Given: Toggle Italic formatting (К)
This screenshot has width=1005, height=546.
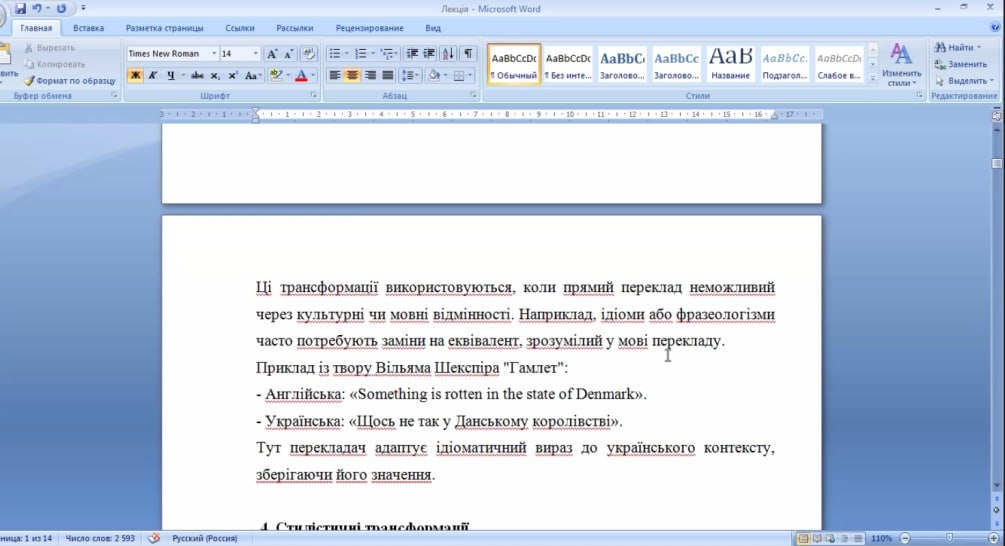Looking at the screenshot, I should pyautogui.click(x=153, y=76).
